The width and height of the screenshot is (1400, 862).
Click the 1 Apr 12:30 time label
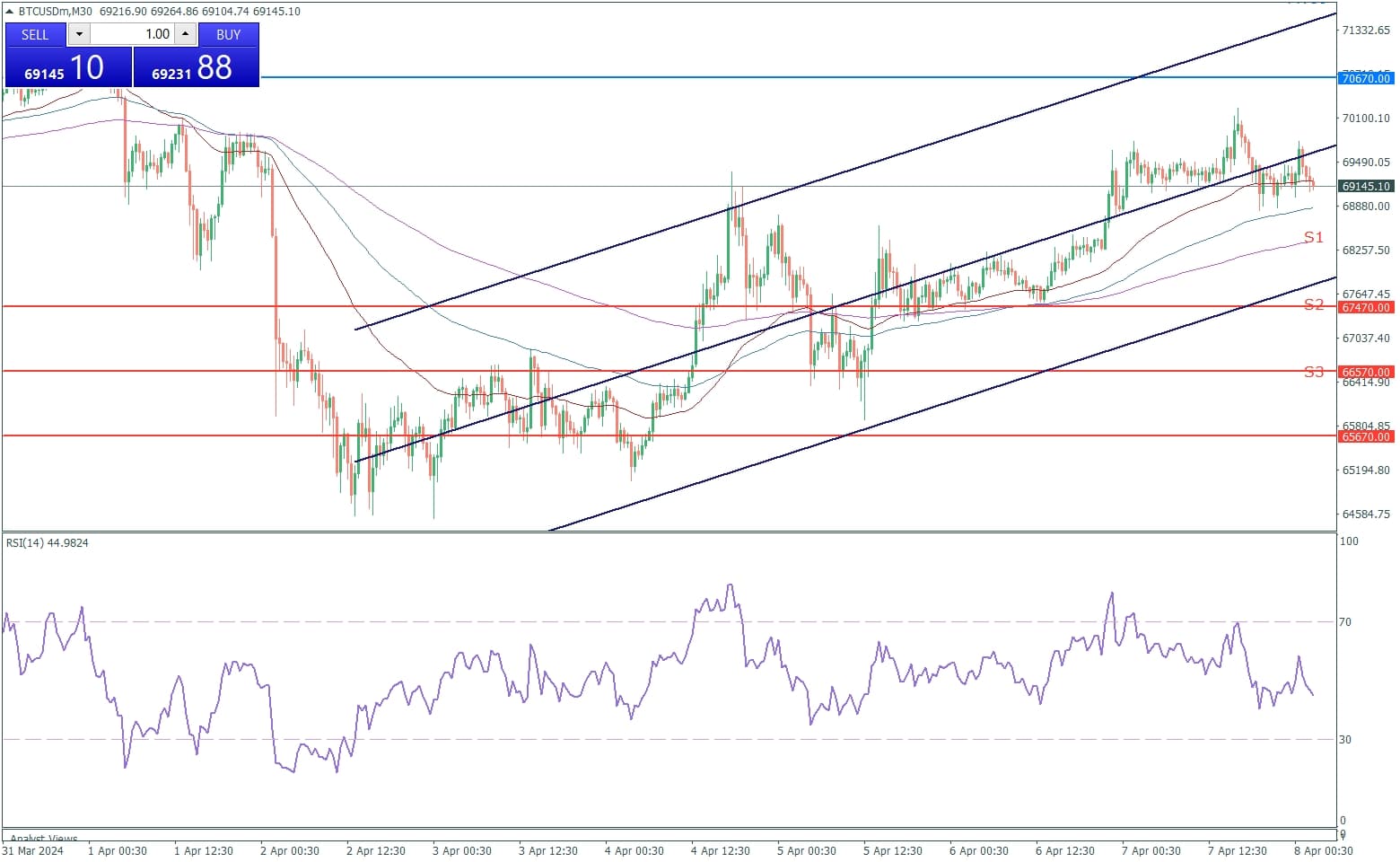204,850
